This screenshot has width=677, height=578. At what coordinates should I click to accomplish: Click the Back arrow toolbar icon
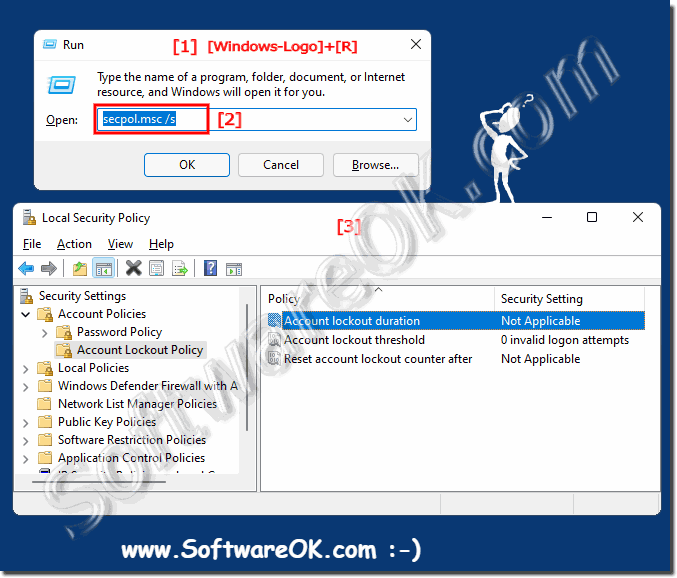pos(26,268)
